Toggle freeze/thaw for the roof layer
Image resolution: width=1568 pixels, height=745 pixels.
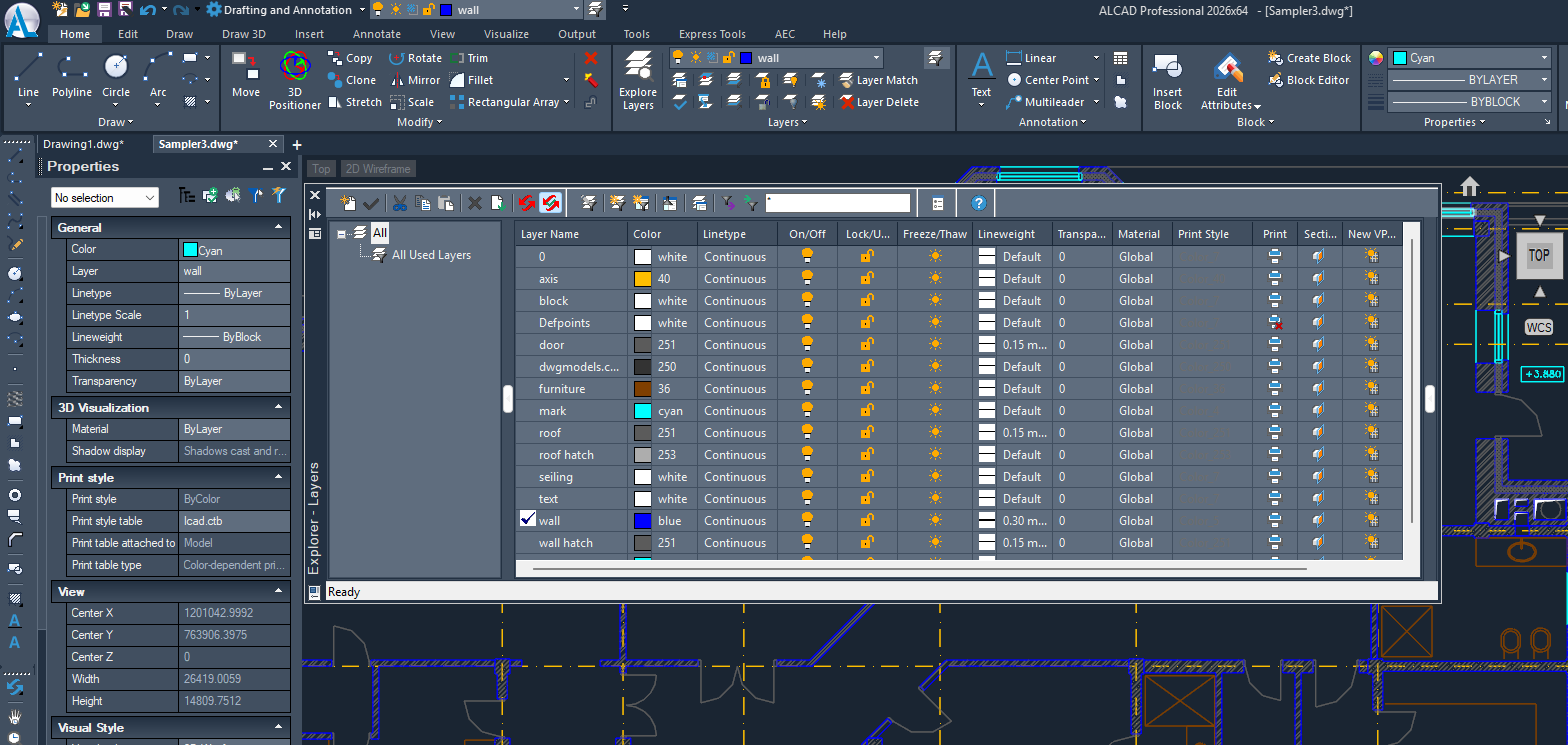[935, 433]
